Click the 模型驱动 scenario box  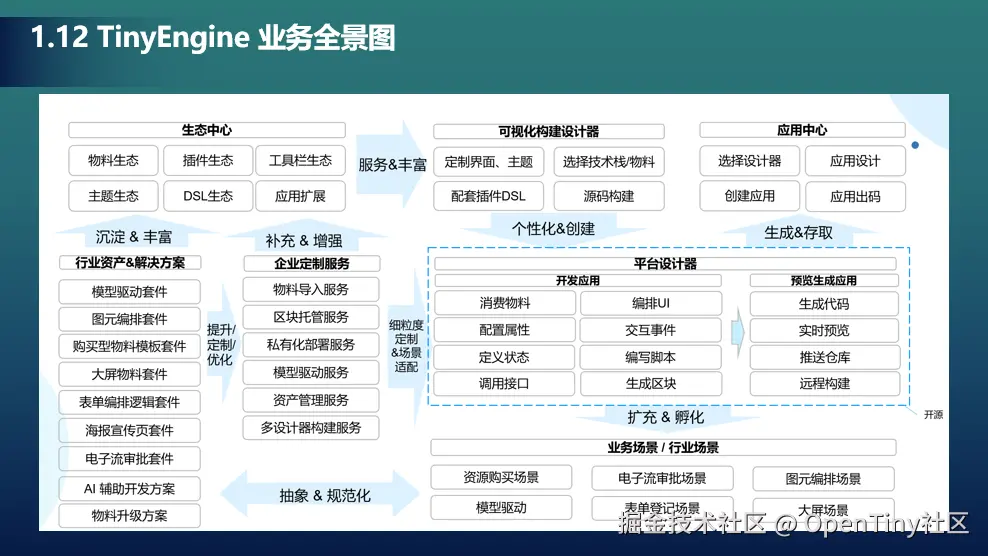(x=502, y=507)
